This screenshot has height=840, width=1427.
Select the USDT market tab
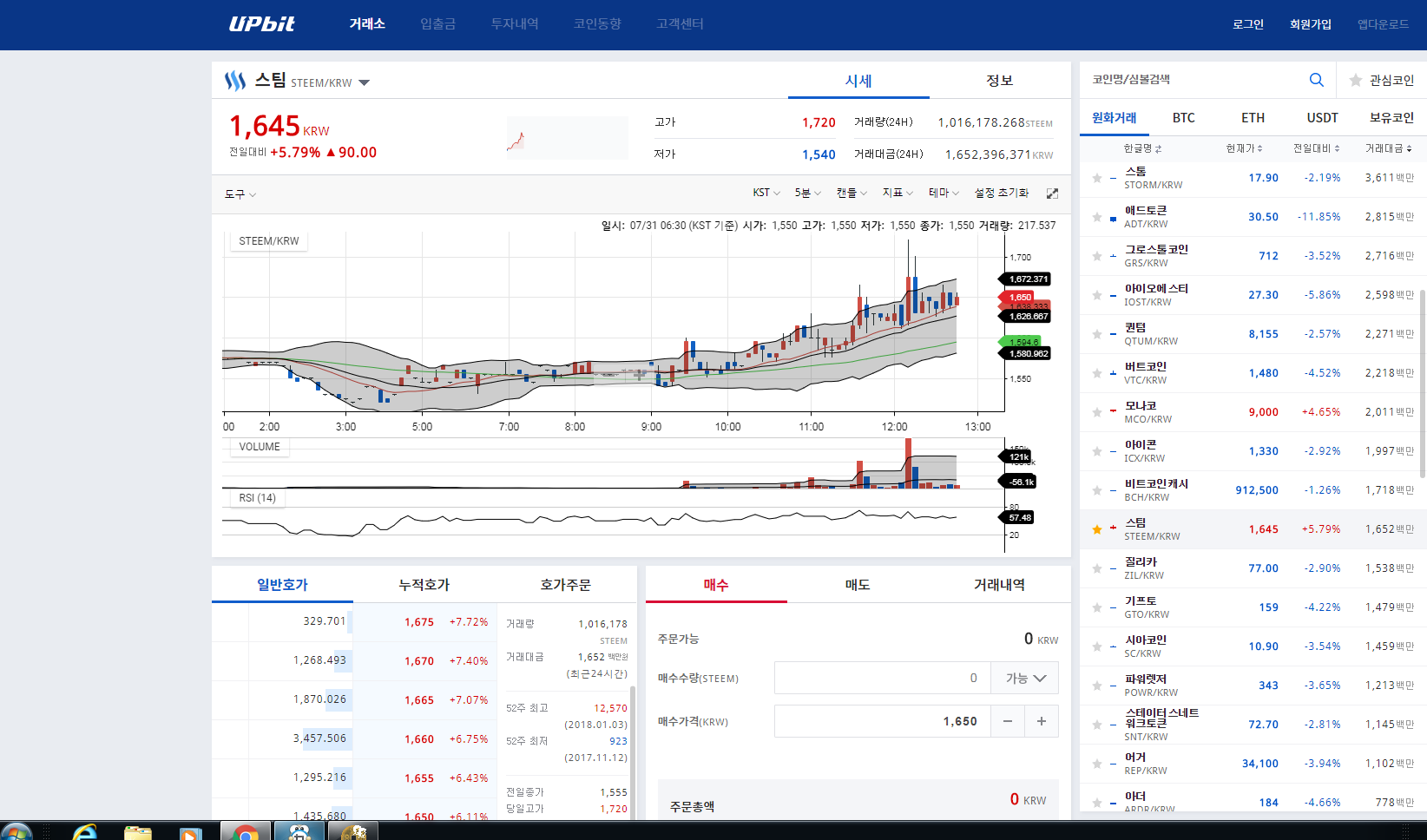coord(1323,118)
